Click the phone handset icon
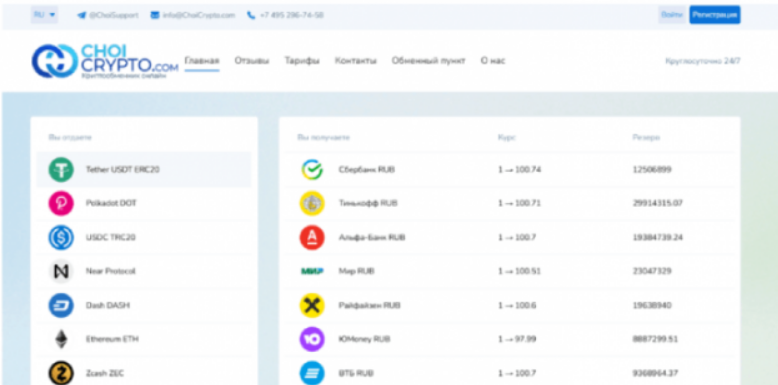The width and height of the screenshot is (778, 385). coord(251,15)
